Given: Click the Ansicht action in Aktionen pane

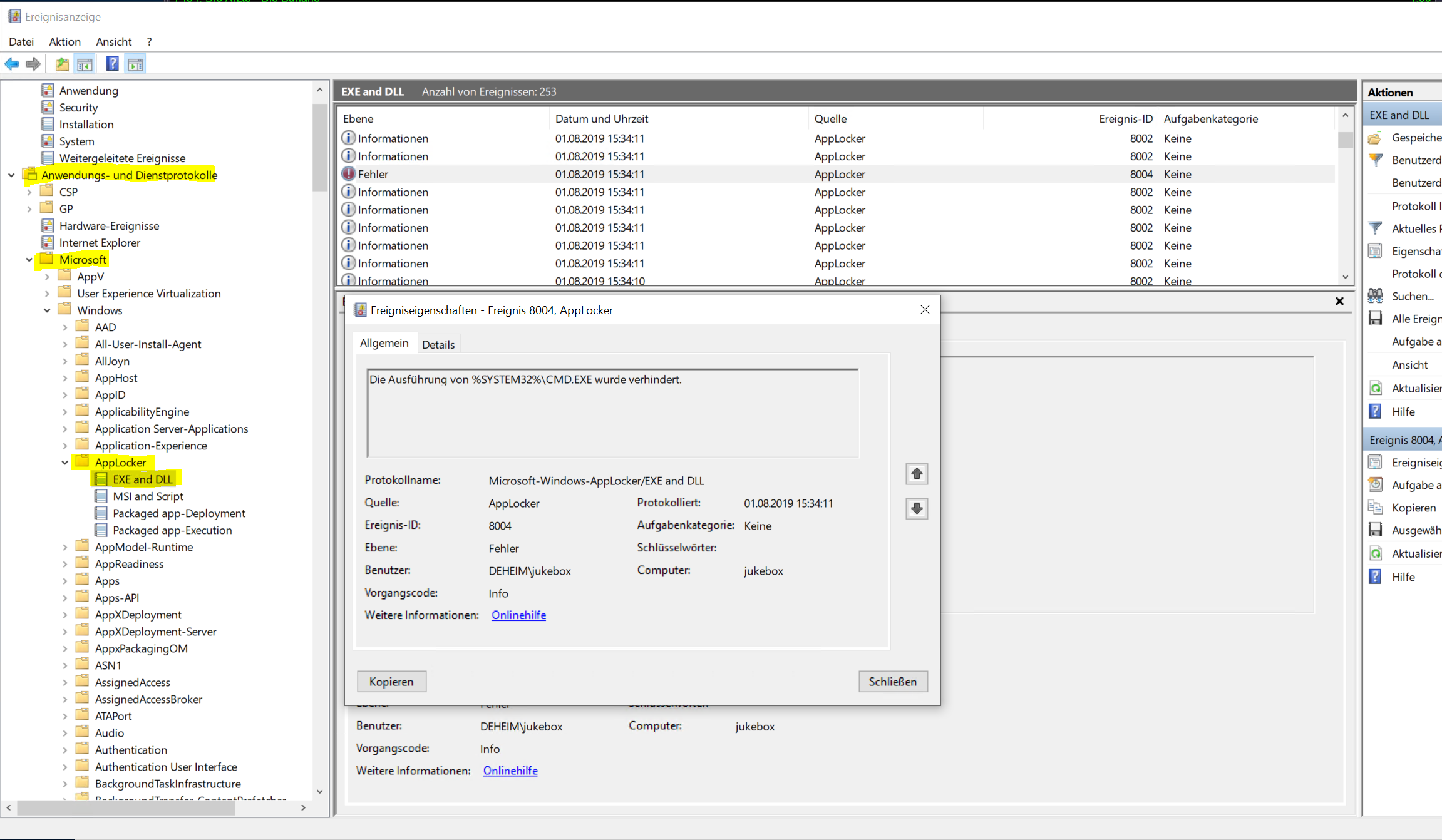Looking at the screenshot, I should point(1409,365).
